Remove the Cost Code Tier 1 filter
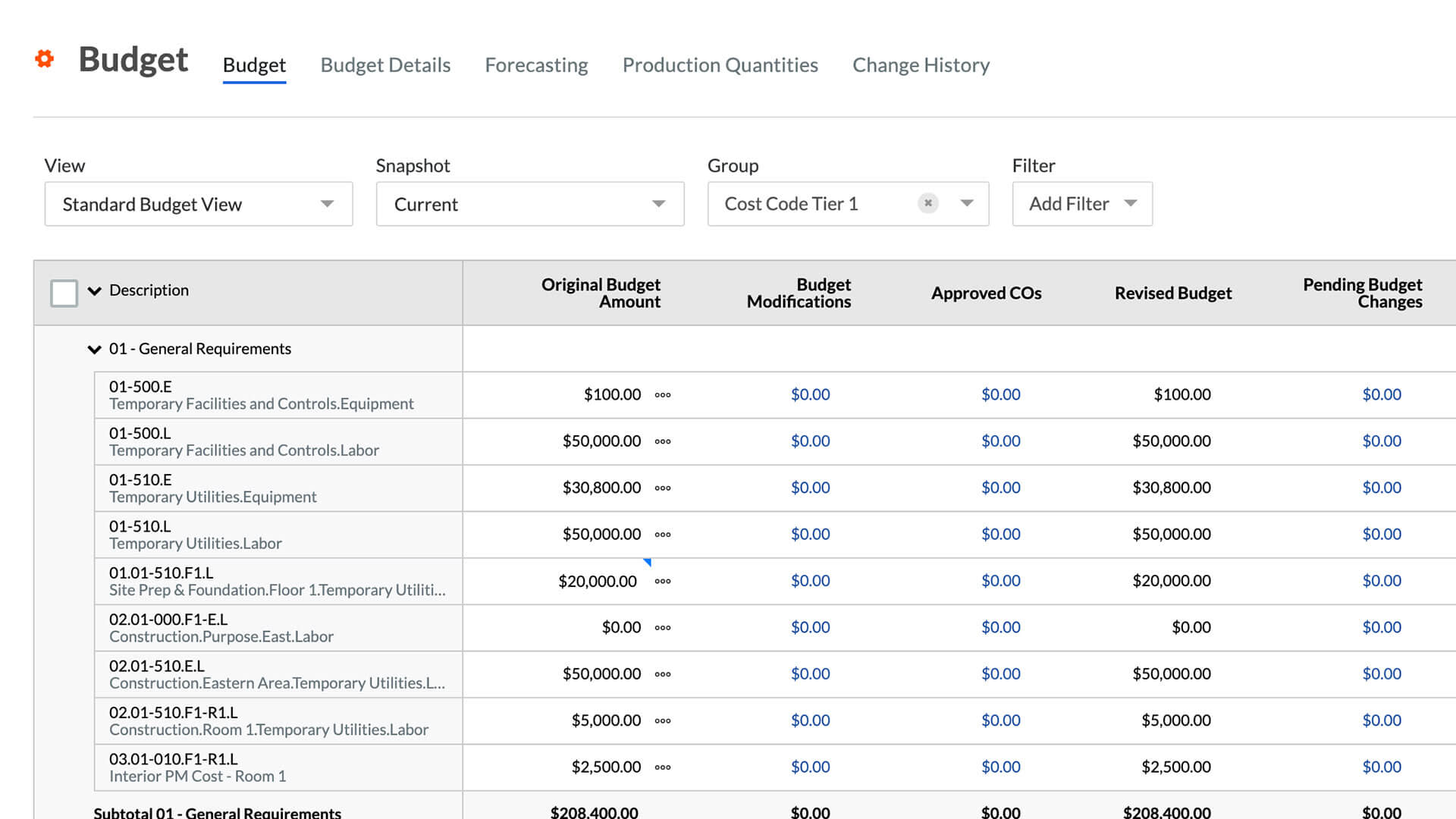 (927, 203)
